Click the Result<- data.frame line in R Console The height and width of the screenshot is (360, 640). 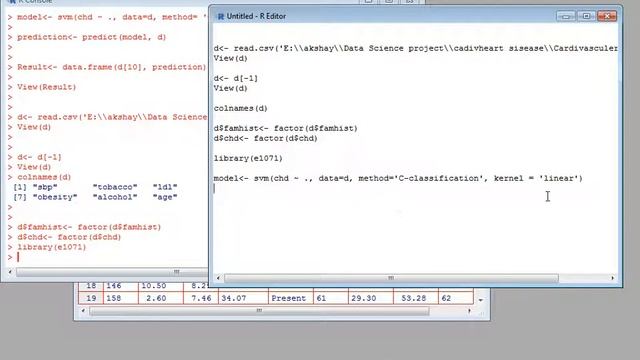coord(112,67)
